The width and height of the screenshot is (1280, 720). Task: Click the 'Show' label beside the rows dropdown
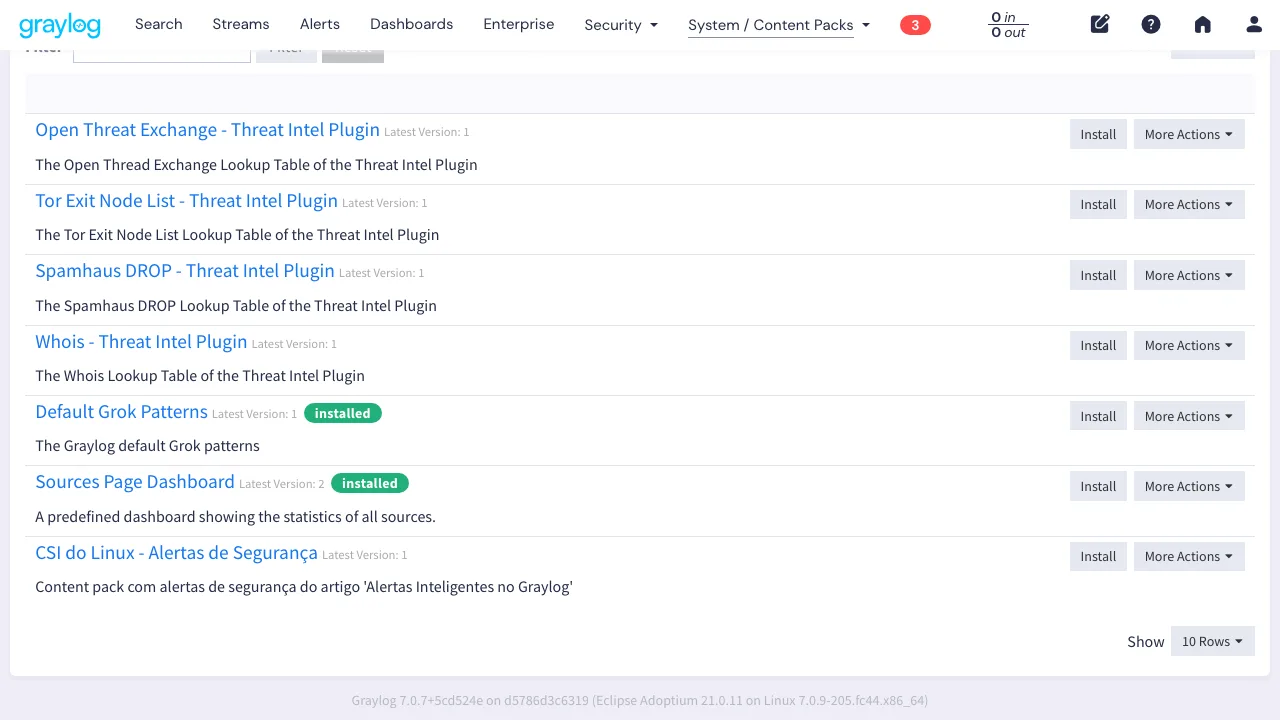coord(1146,642)
